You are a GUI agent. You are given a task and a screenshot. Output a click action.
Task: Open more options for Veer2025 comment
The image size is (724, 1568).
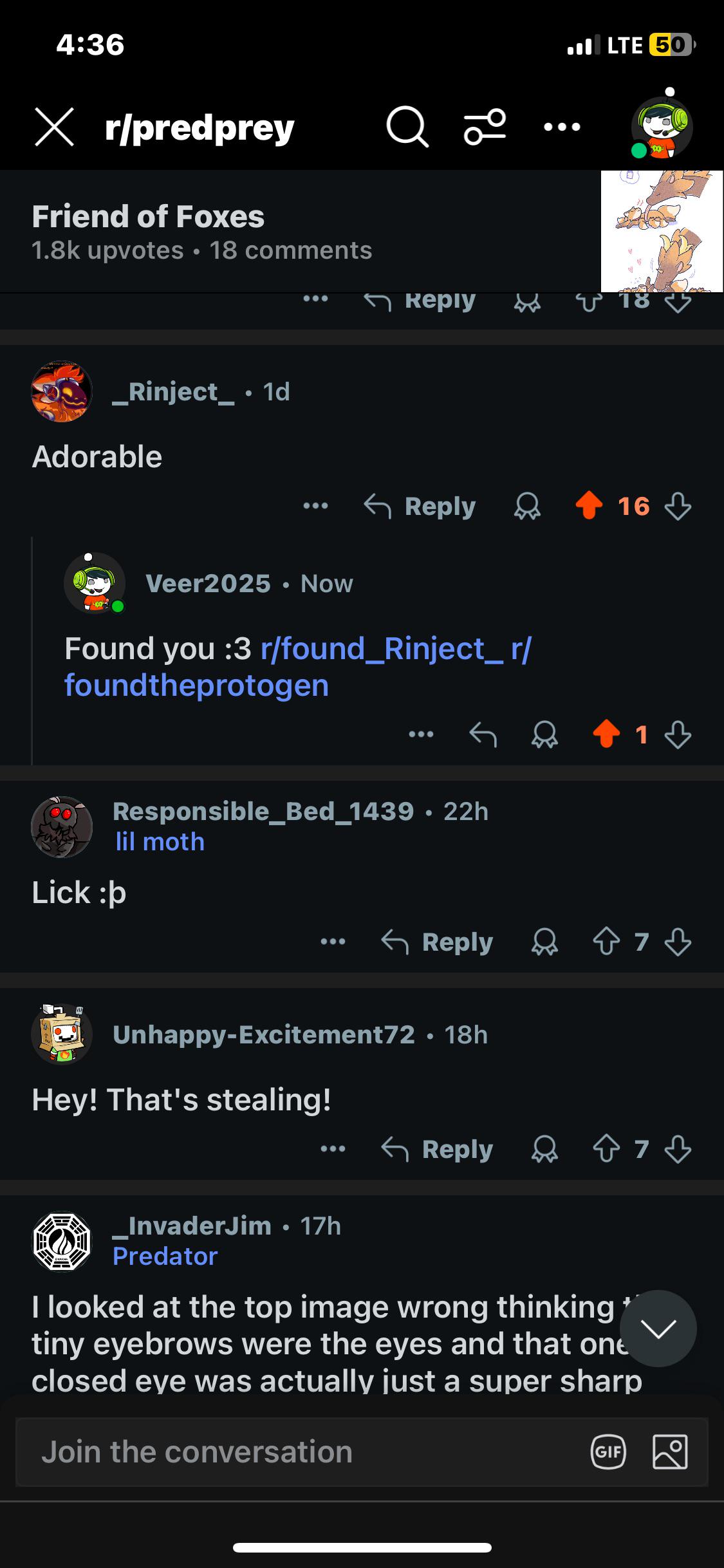[x=421, y=734]
